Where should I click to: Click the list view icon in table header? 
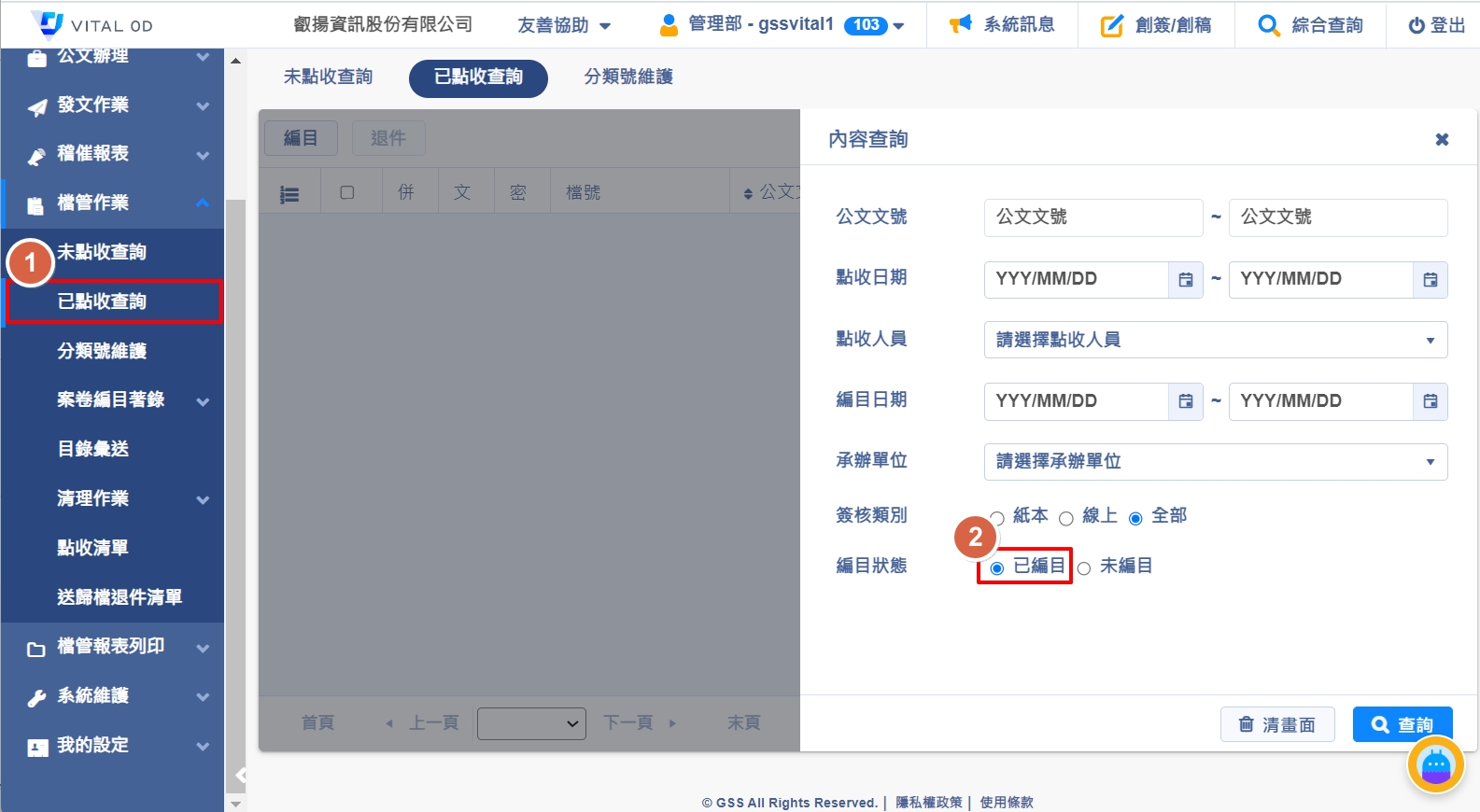coord(289,194)
